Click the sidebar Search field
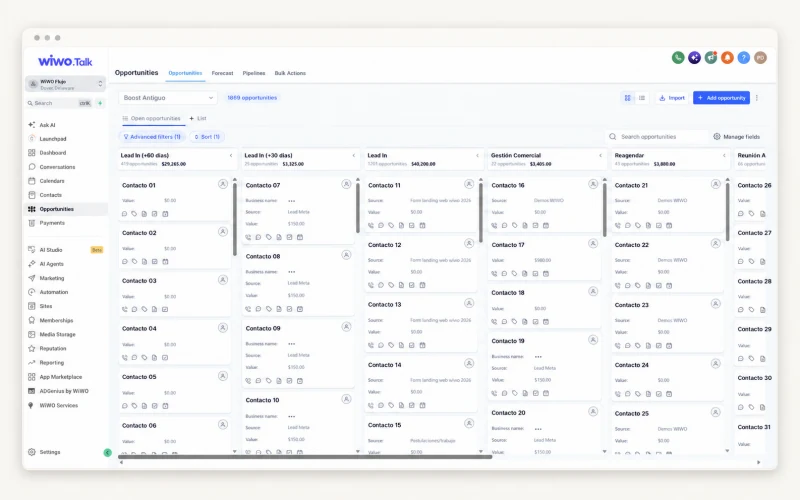This screenshot has width=800, height=500. point(59,103)
